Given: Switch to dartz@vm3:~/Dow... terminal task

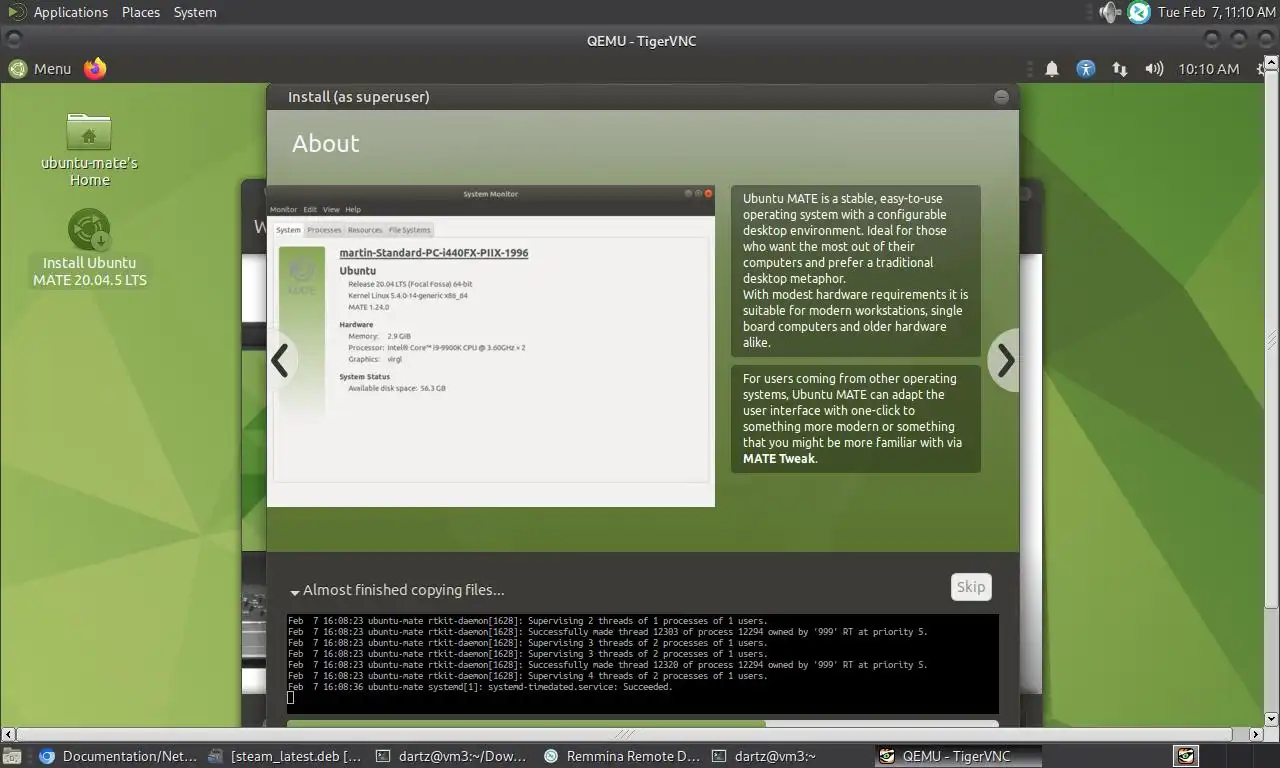Looking at the screenshot, I should point(451,756).
